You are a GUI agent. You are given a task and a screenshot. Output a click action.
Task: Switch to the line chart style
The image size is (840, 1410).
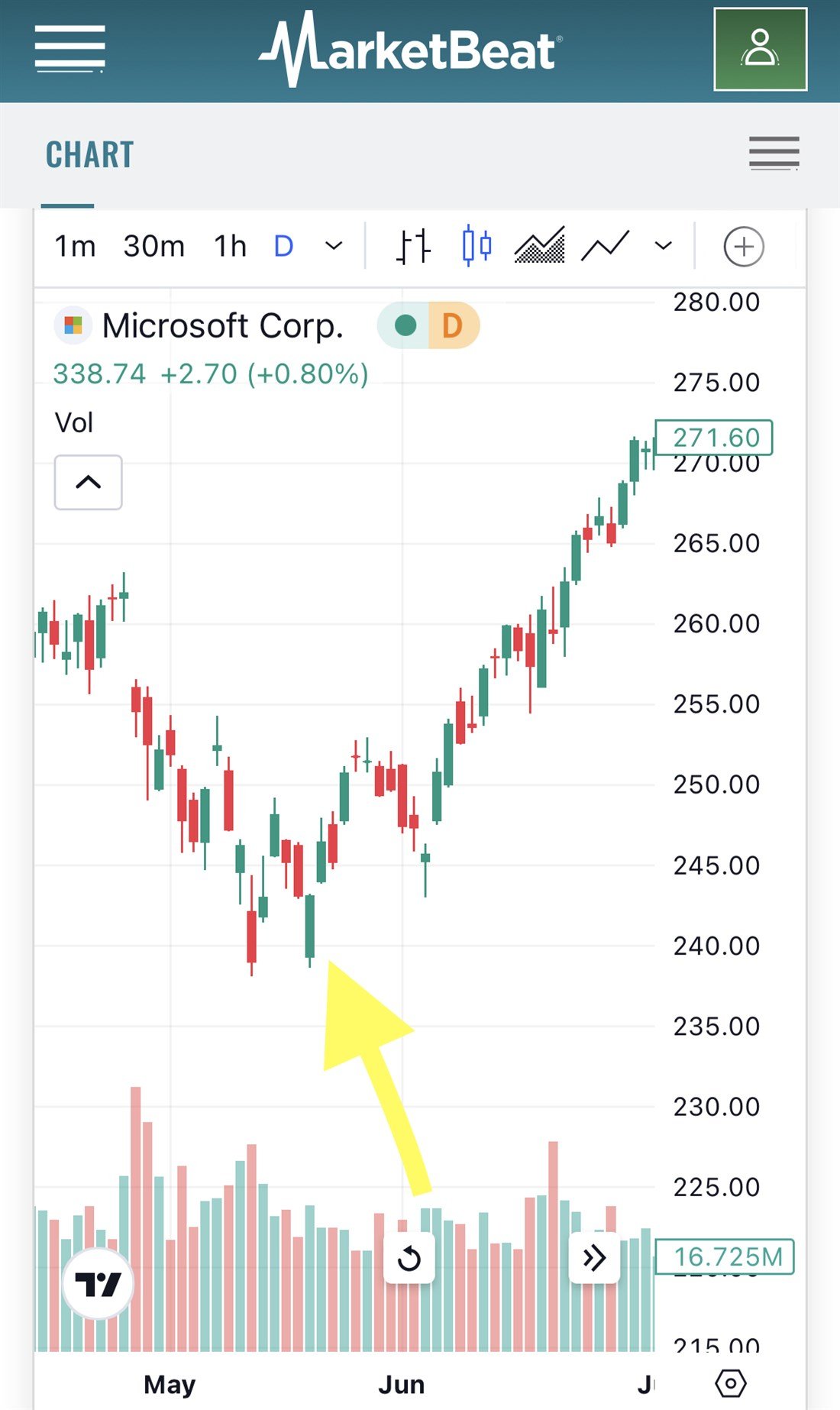click(605, 247)
